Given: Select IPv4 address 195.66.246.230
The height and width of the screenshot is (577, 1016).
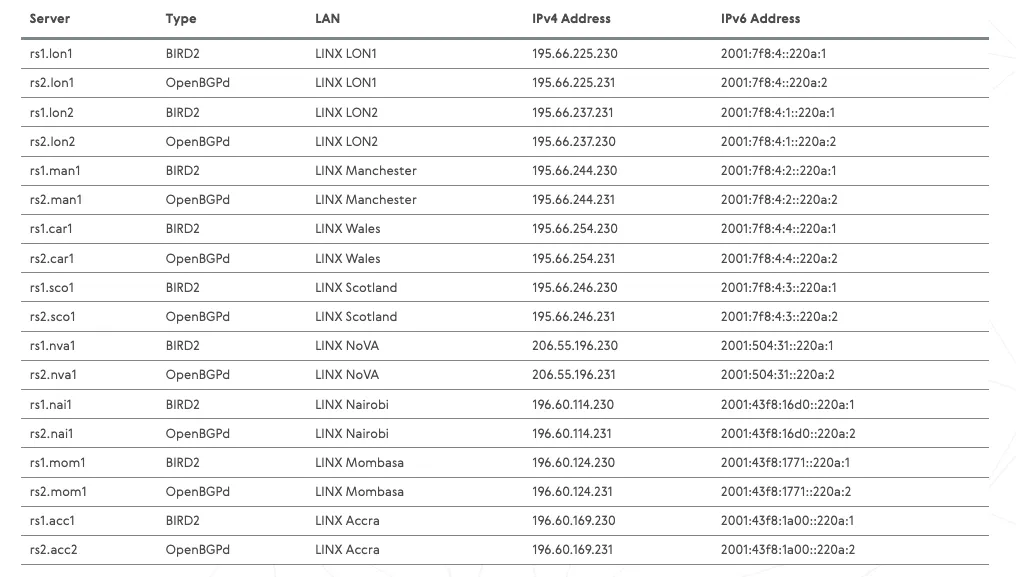Looking at the screenshot, I should click(575, 288).
